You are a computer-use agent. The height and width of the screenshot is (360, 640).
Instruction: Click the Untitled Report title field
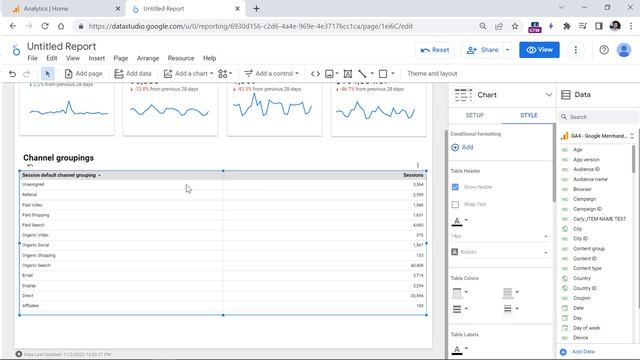tap(62, 47)
